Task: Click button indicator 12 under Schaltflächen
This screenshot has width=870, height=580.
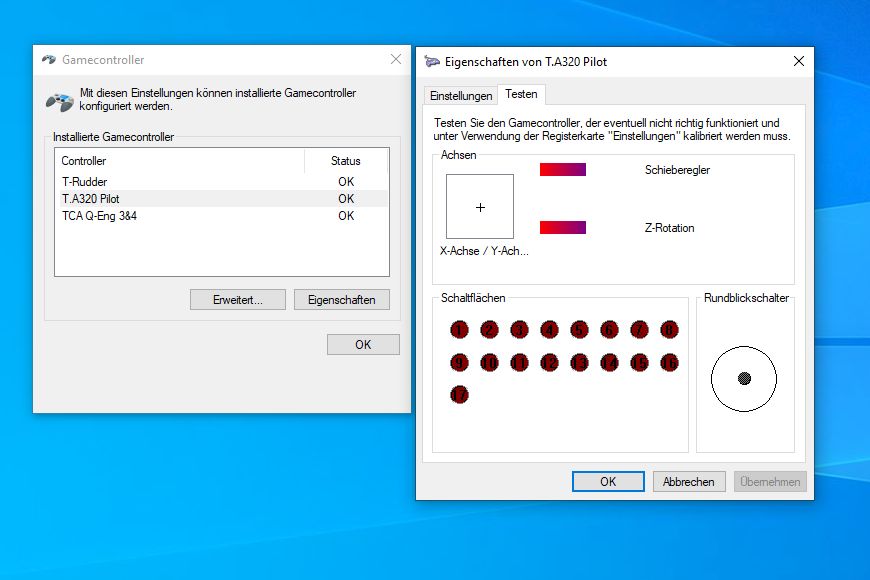Action: coord(549,362)
